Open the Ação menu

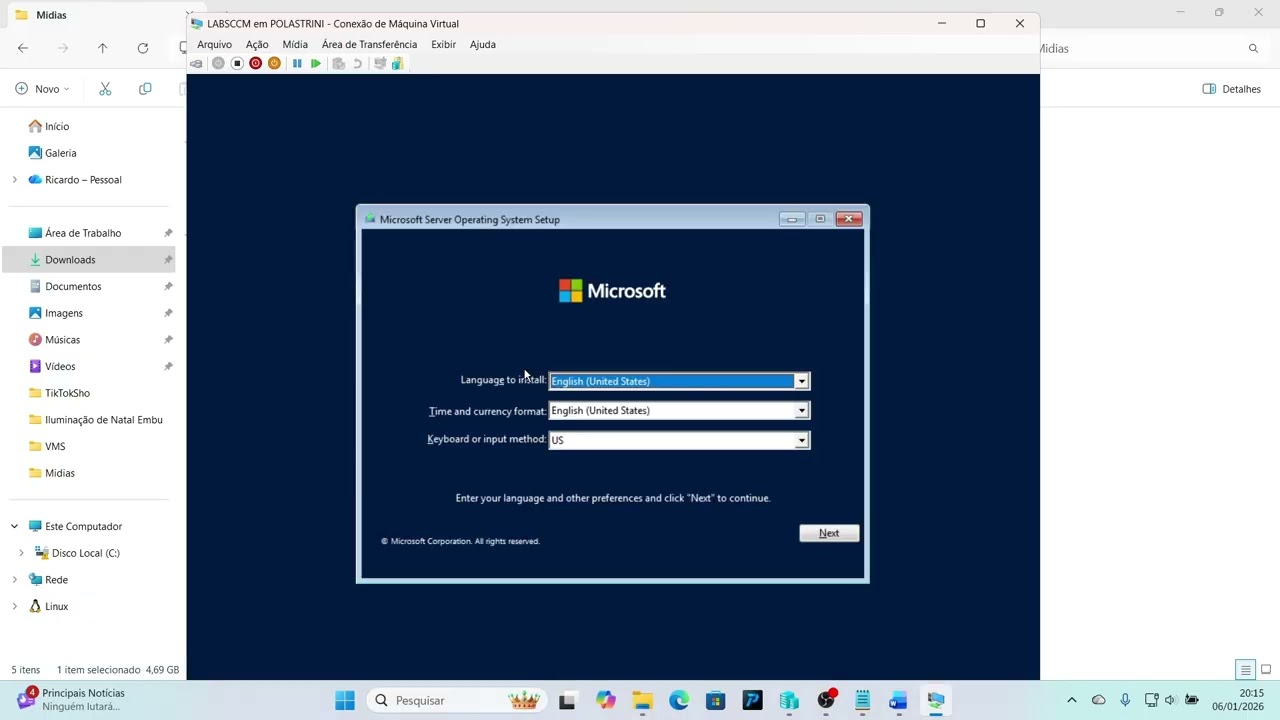click(x=257, y=44)
